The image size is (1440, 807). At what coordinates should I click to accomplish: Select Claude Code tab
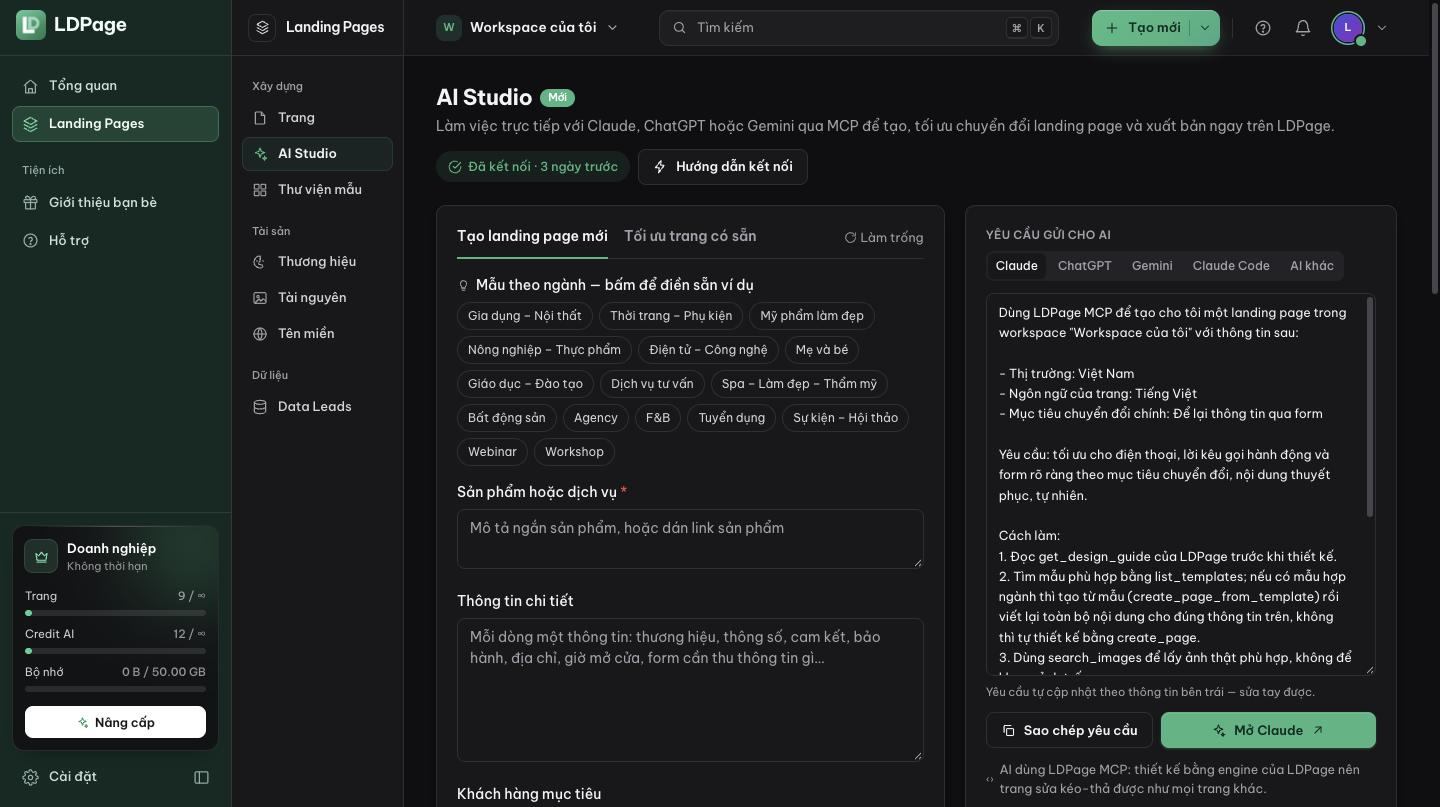[1231, 266]
